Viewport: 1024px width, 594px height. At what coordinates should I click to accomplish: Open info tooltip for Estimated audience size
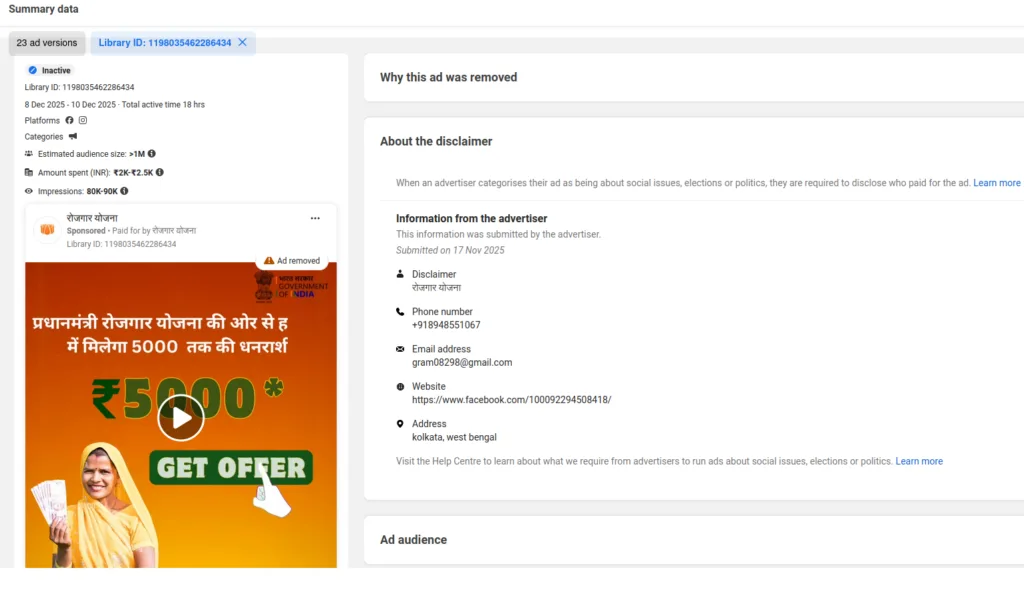(152, 154)
